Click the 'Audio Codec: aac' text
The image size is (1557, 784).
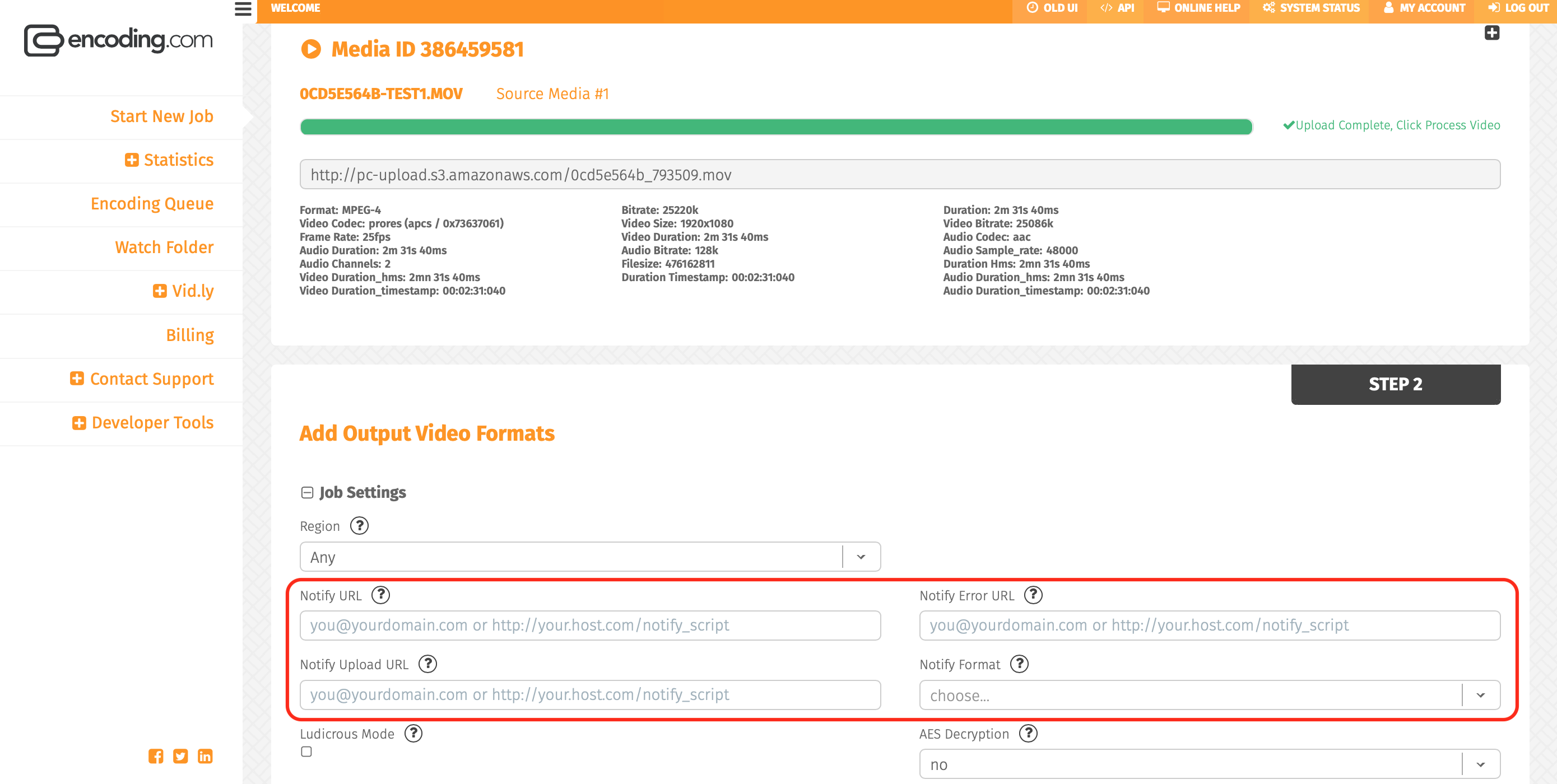pos(987,237)
